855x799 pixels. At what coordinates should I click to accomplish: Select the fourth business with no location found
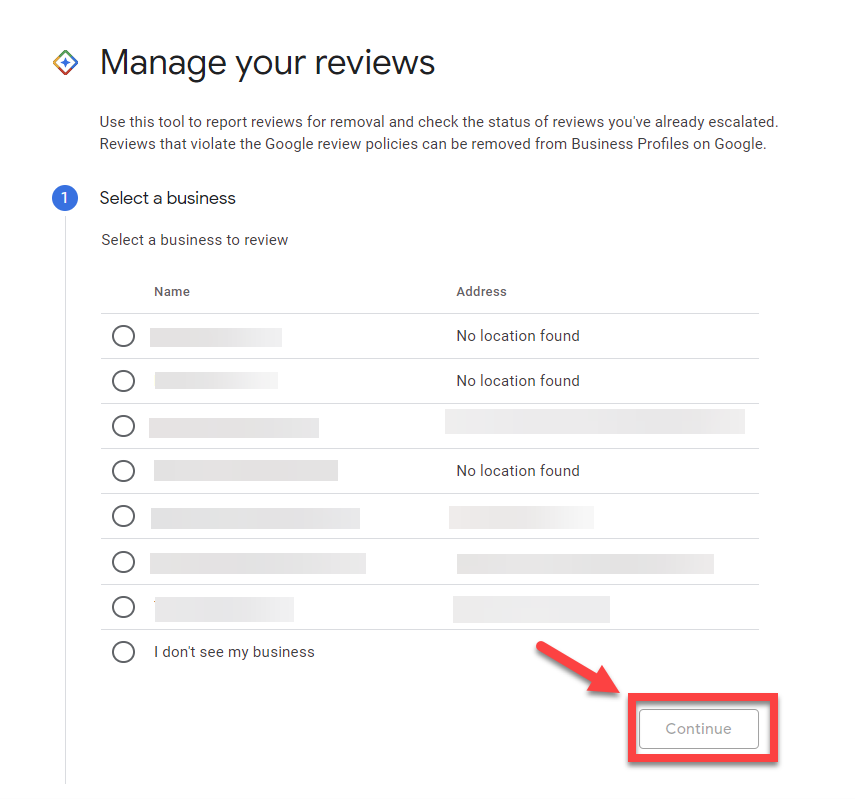coord(123,471)
